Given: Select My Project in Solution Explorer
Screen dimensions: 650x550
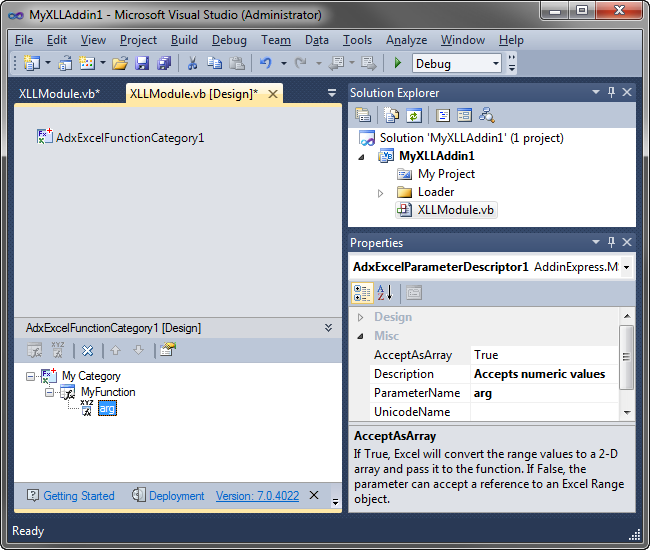Looking at the screenshot, I should [446, 174].
